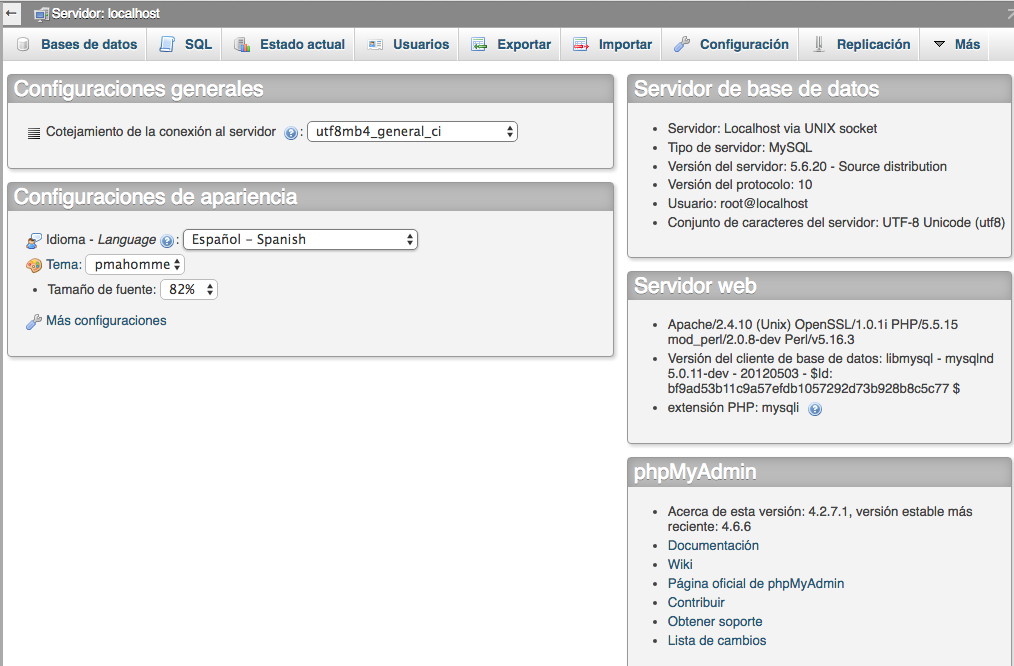The width and height of the screenshot is (1014, 666).
Task: Open the Más configuraciones link
Action: coord(106,321)
